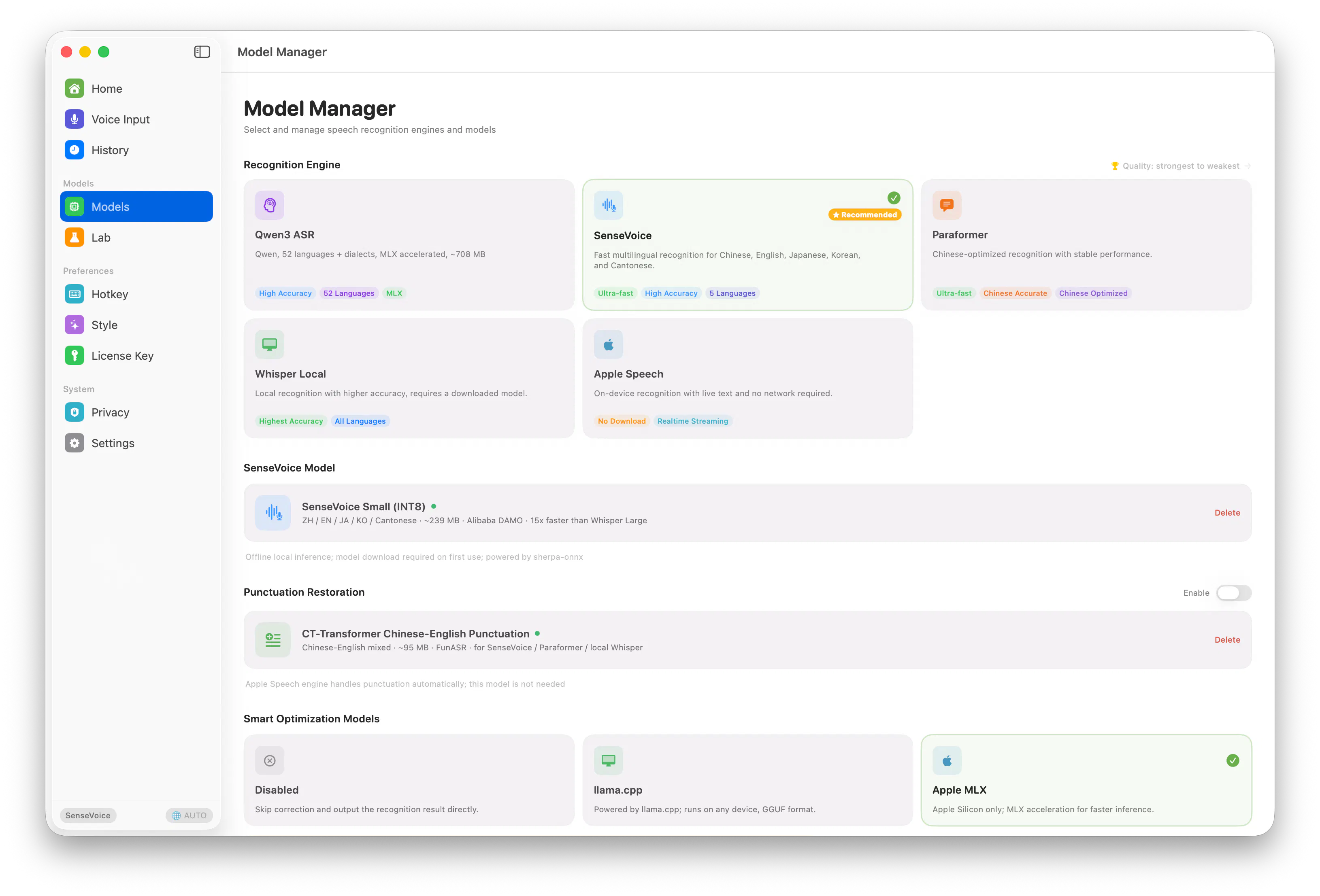
Task: Click the Disabled circle-x icon
Action: pyautogui.click(x=270, y=760)
